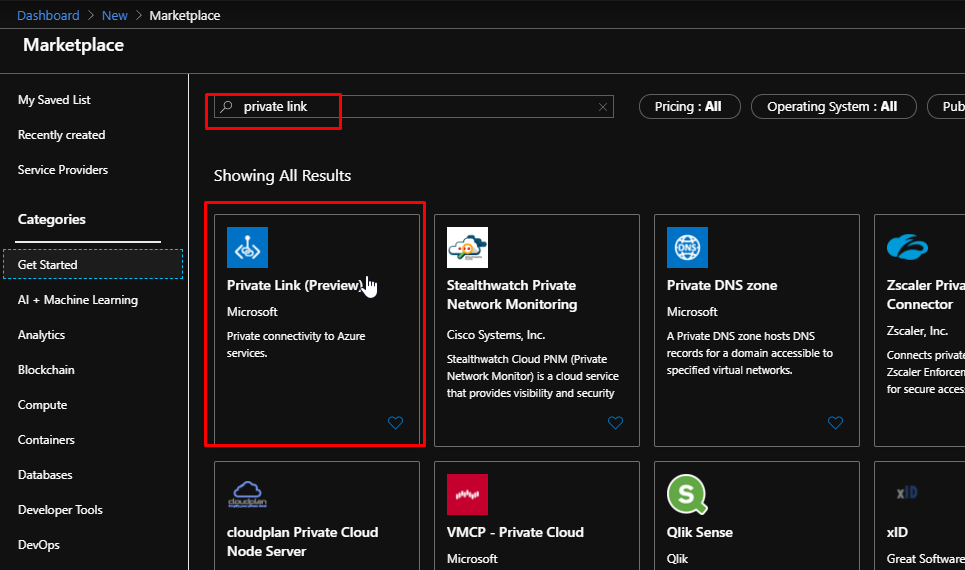965x570 pixels.
Task: Open the Qlik Sense title
Action: coord(700,532)
